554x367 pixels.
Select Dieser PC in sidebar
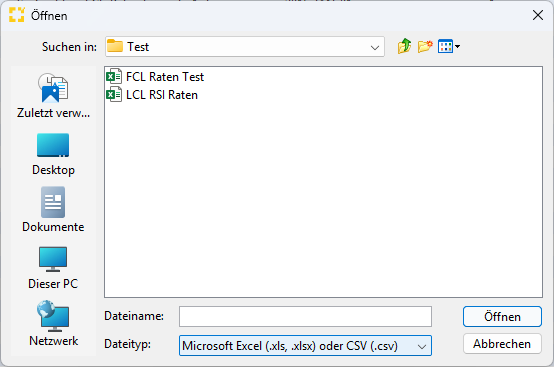[x=53, y=268]
